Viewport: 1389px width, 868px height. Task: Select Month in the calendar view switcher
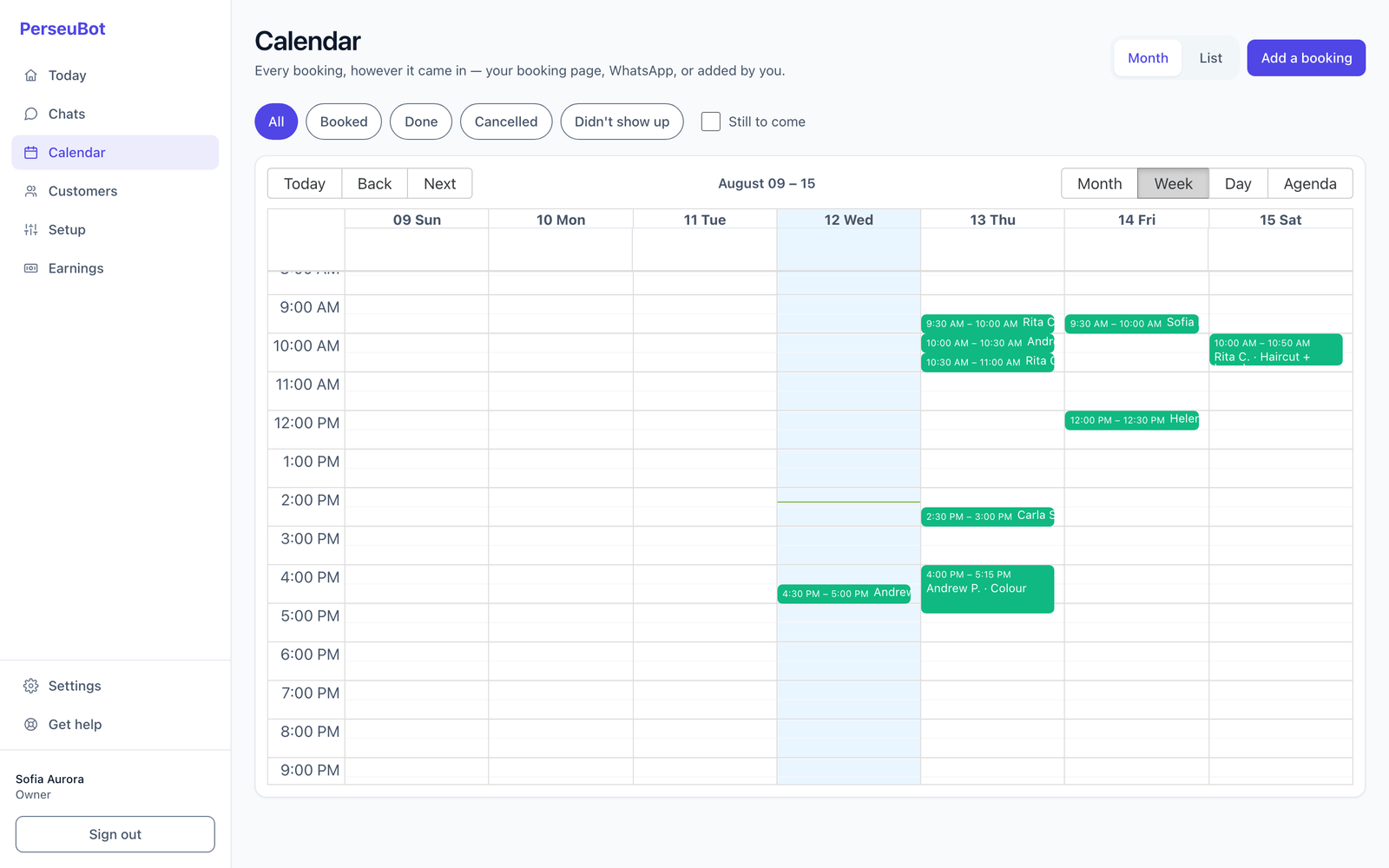tap(1099, 184)
